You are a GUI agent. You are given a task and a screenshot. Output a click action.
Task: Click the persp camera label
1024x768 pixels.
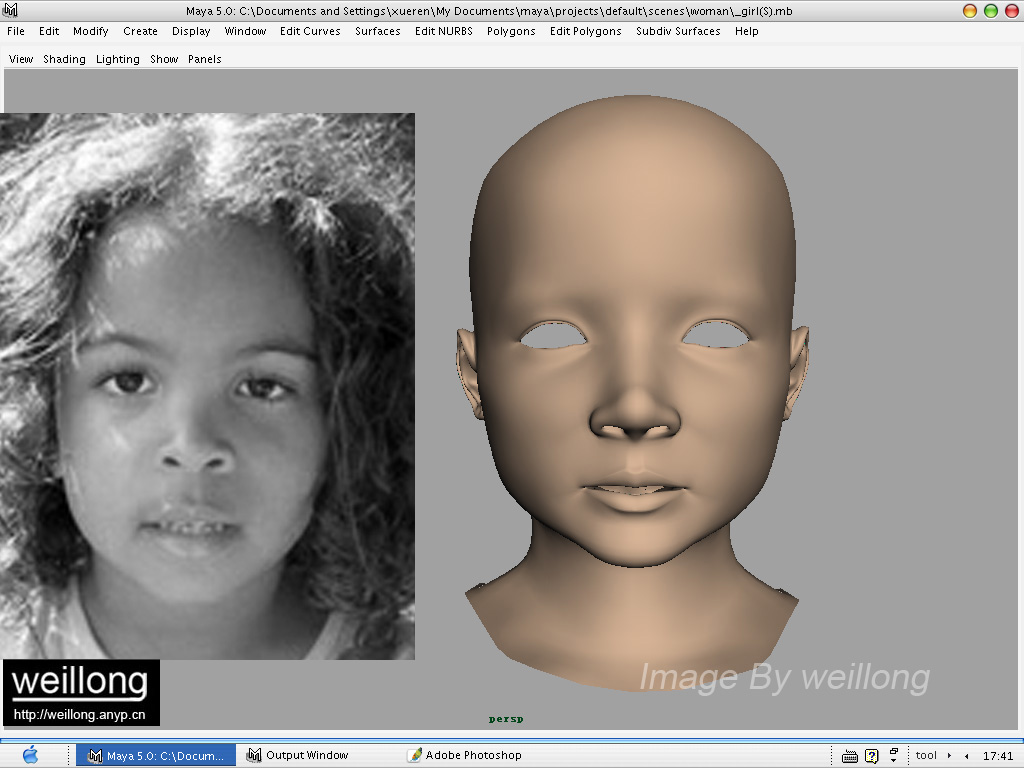pyautogui.click(x=506, y=719)
